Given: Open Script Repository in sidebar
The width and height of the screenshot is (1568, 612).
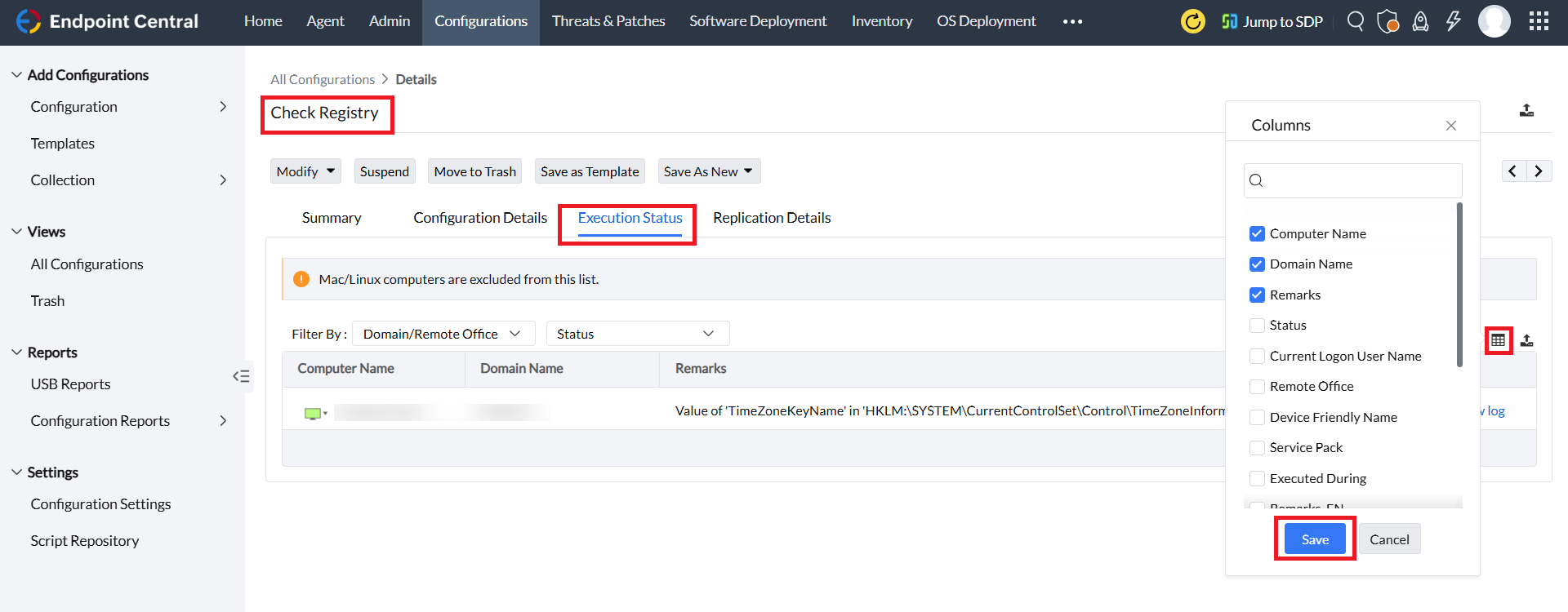Looking at the screenshot, I should coord(85,541).
